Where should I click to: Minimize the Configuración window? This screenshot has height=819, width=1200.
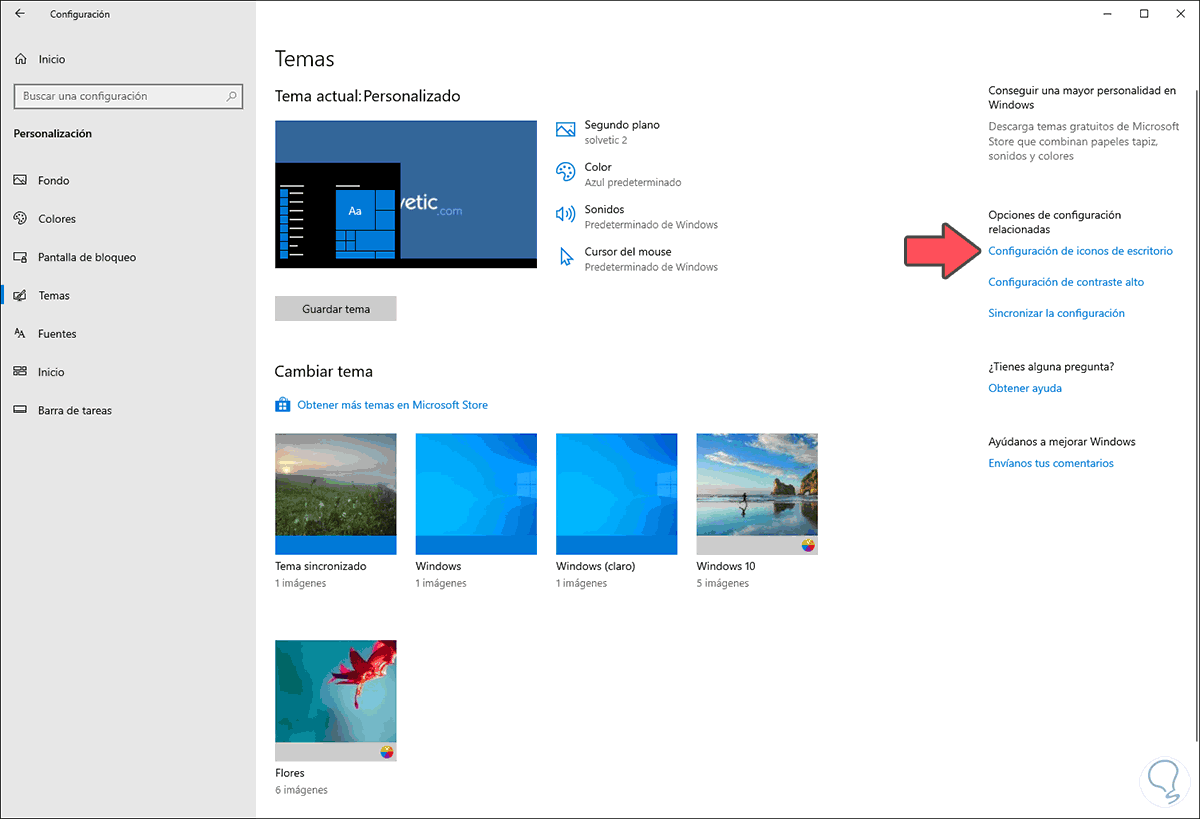(x=1108, y=14)
